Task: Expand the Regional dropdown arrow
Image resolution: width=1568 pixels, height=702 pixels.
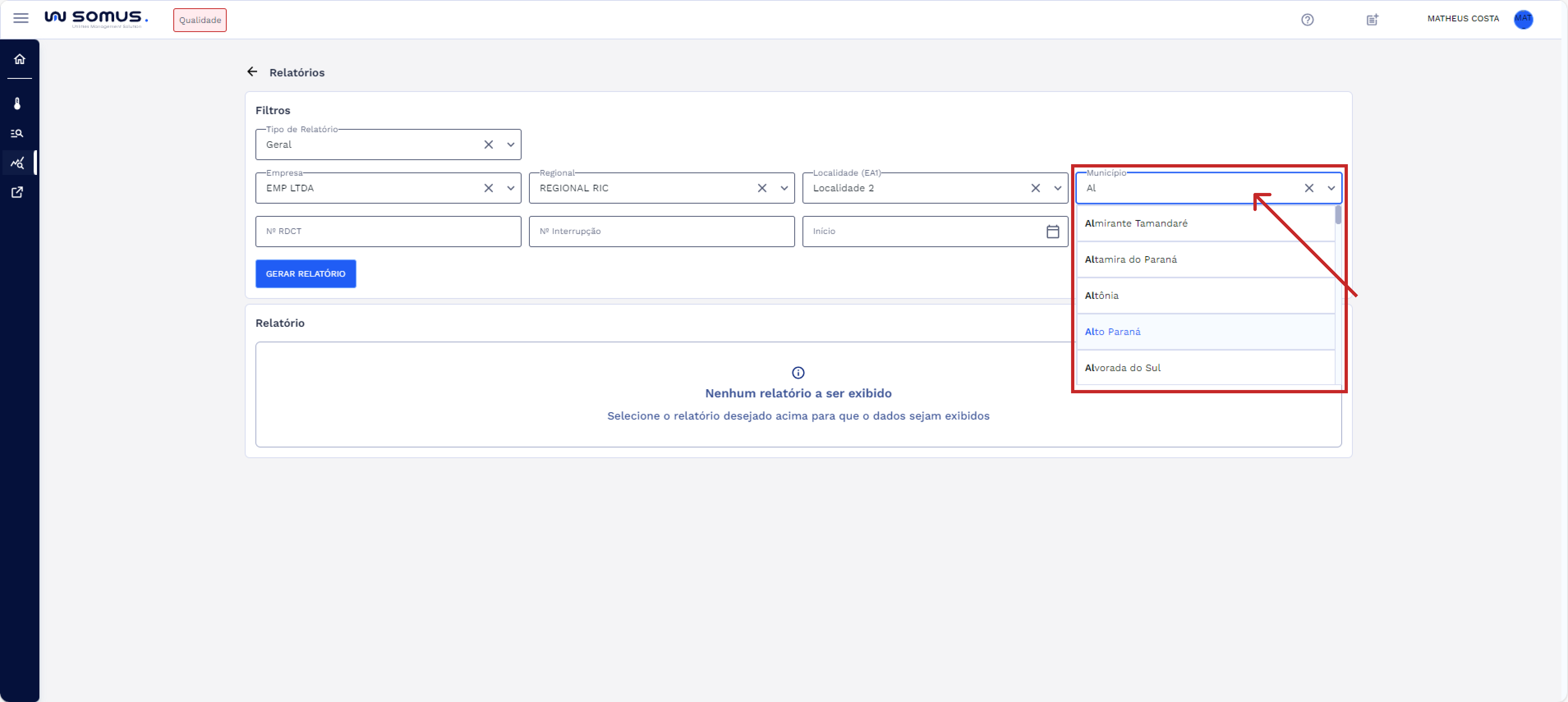Action: (784, 188)
